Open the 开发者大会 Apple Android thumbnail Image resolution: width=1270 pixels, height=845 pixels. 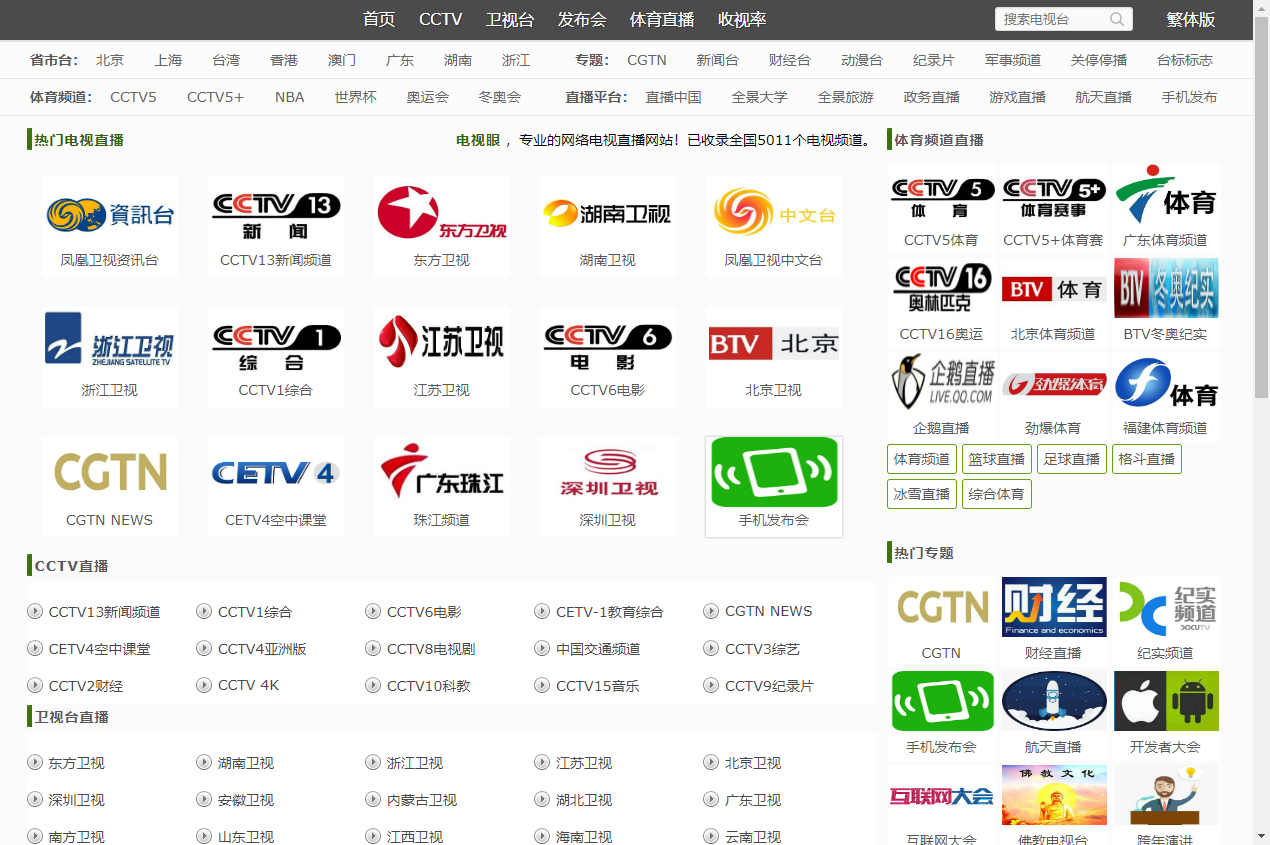point(1166,701)
